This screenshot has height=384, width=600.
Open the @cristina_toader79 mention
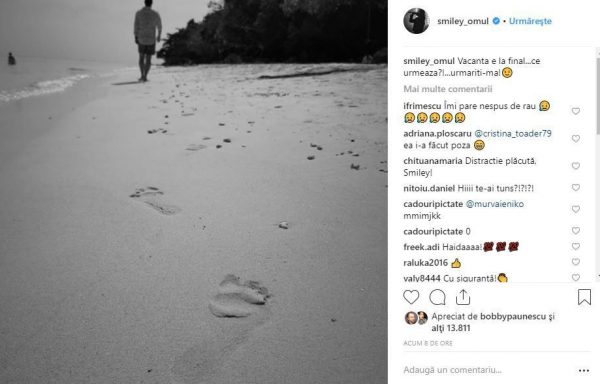(513, 133)
